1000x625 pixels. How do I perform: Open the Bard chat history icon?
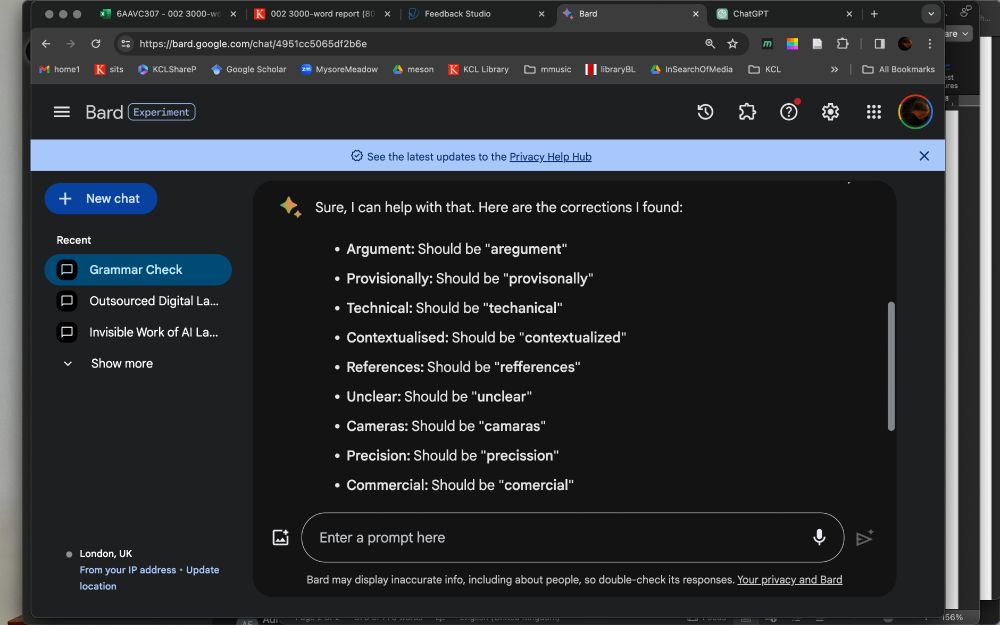click(705, 111)
